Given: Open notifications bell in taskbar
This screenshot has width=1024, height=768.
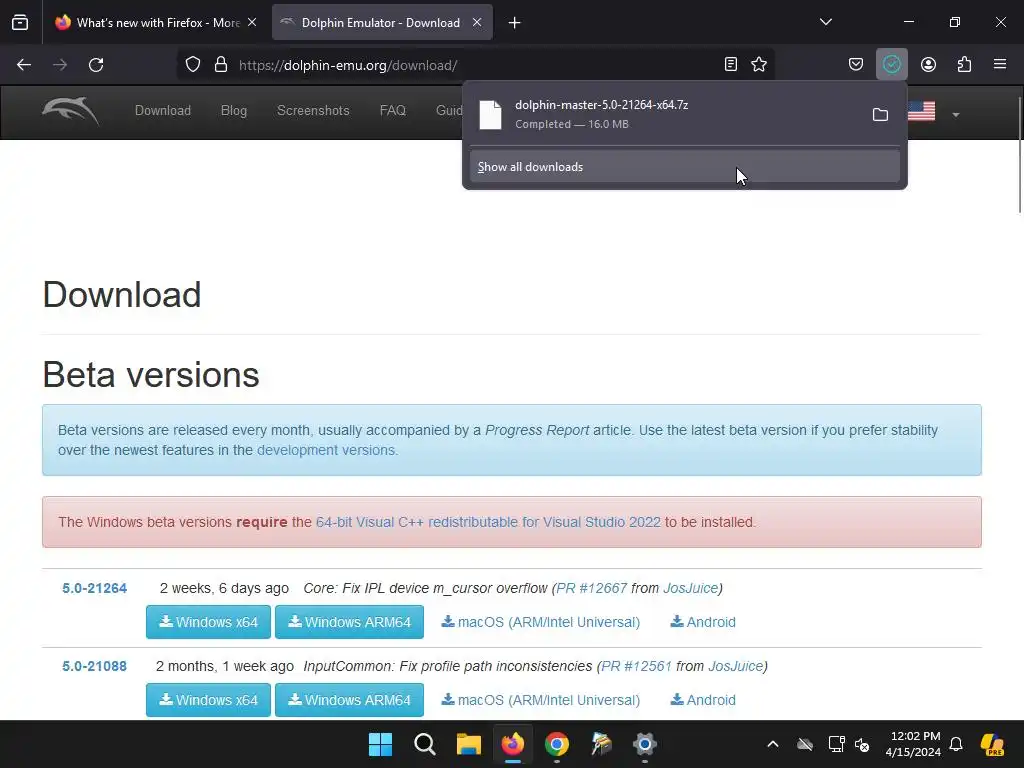Looking at the screenshot, I should tap(956, 744).
